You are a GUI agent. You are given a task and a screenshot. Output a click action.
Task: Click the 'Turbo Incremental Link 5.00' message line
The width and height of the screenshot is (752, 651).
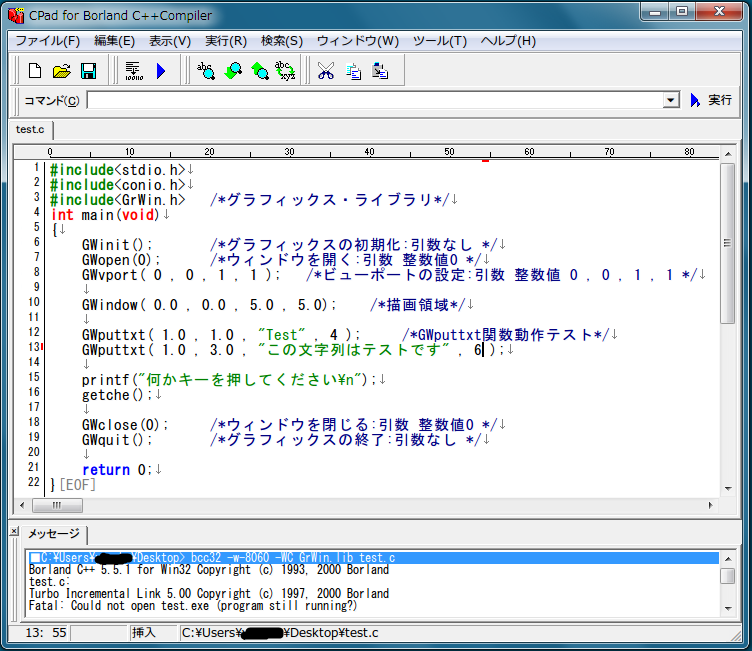[x=209, y=594]
